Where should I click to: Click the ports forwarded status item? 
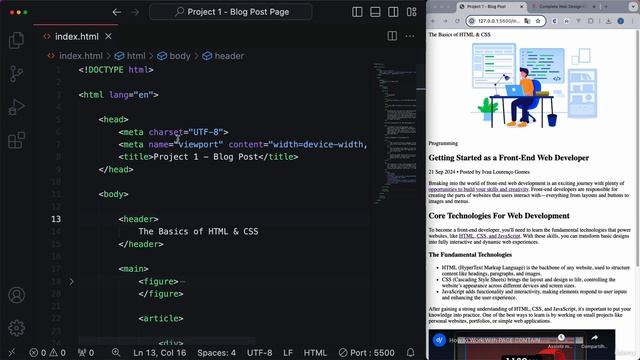point(86,353)
